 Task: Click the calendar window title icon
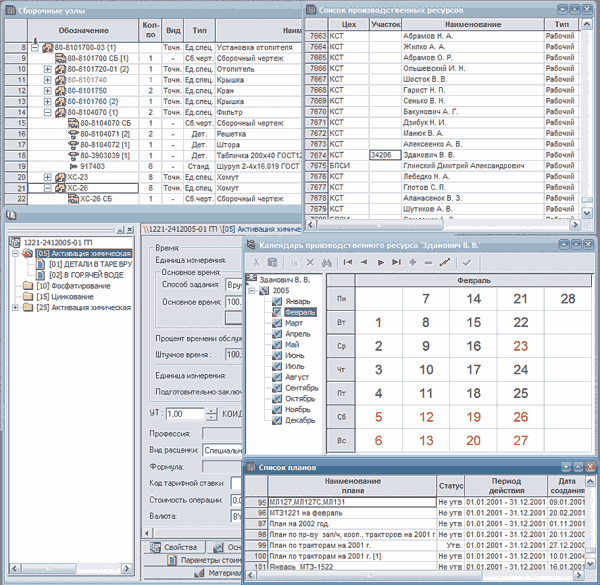(x=251, y=245)
